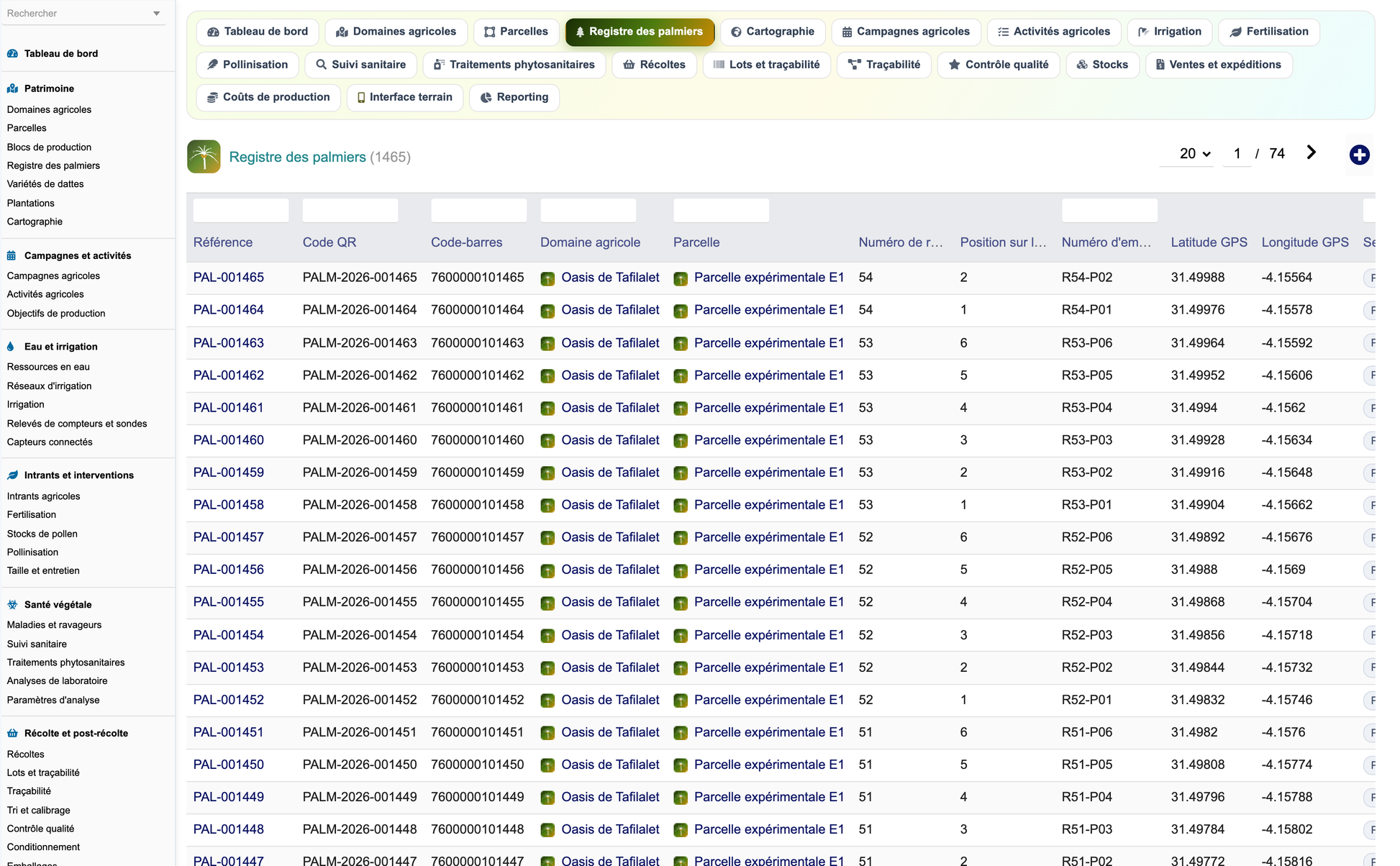This screenshot has height=866, width=1400.
Task: Open the Traitements phytosanitaires tab
Action: [x=514, y=65]
